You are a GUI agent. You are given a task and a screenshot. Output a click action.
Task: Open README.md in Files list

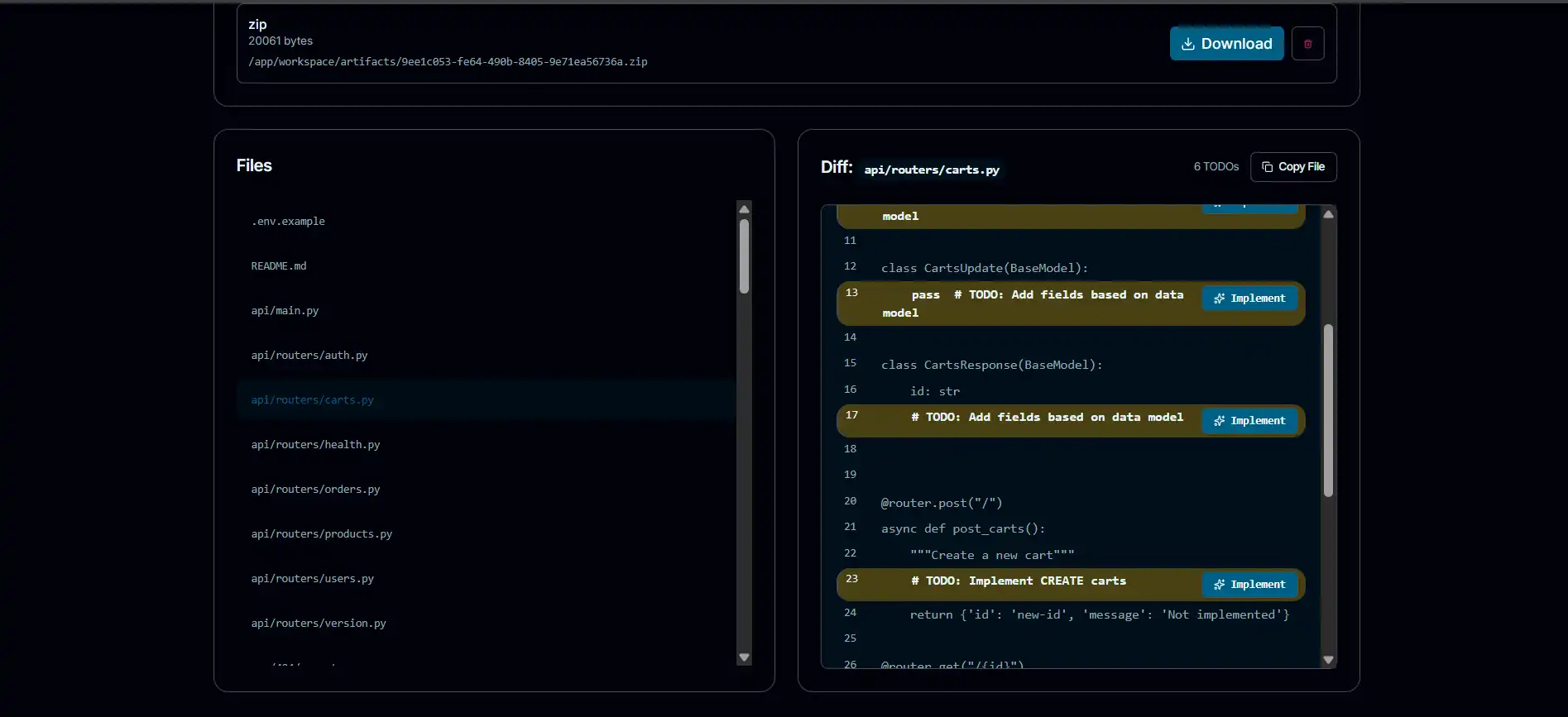pyautogui.click(x=486, y=266)
